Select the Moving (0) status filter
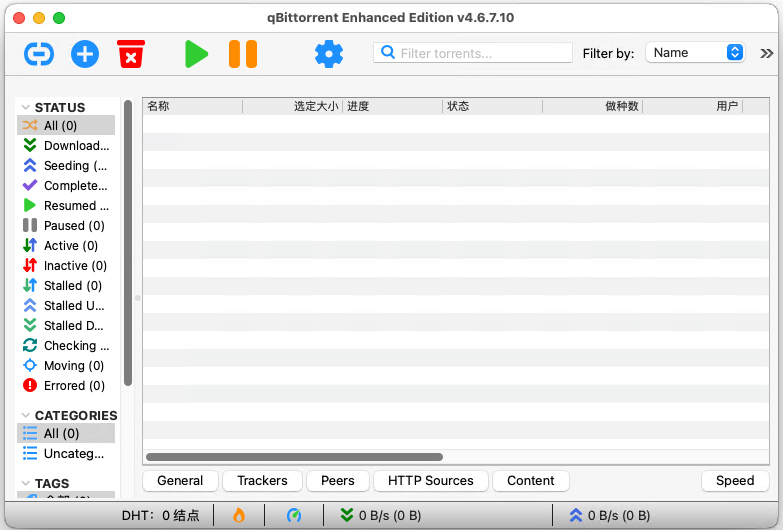 coord(66,365)
